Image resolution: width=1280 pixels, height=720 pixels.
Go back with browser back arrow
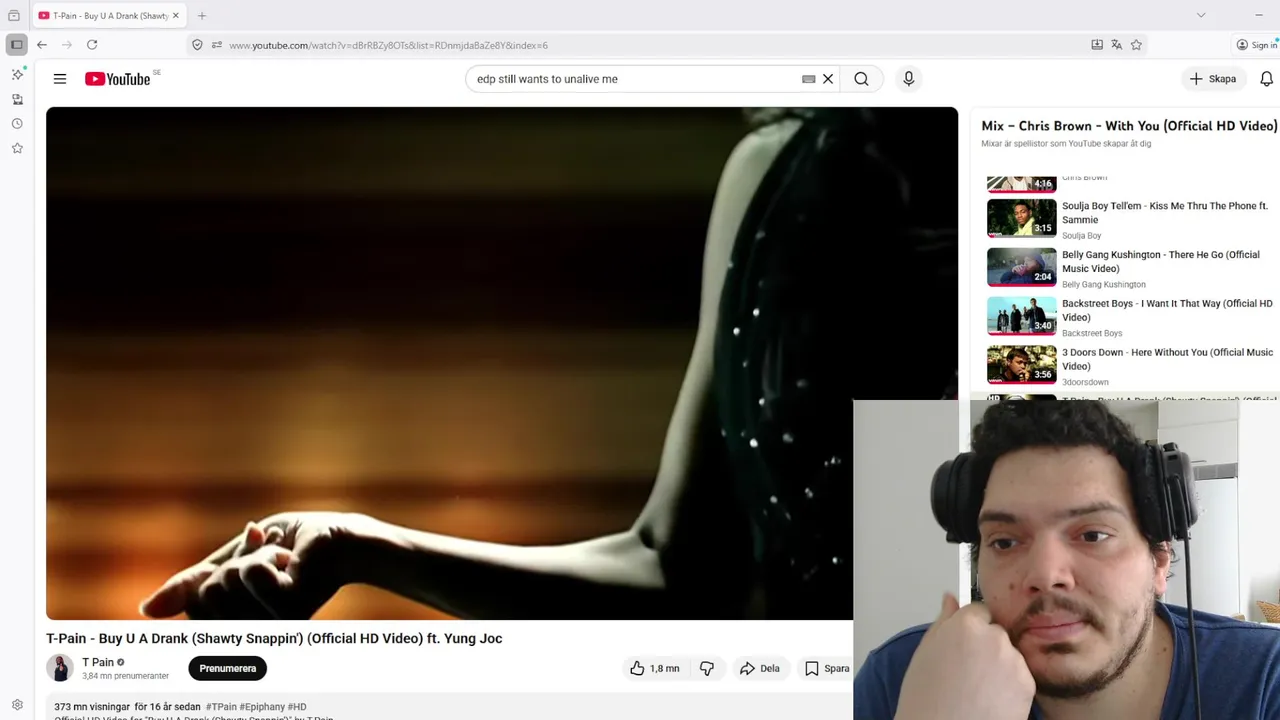point(42,45)
